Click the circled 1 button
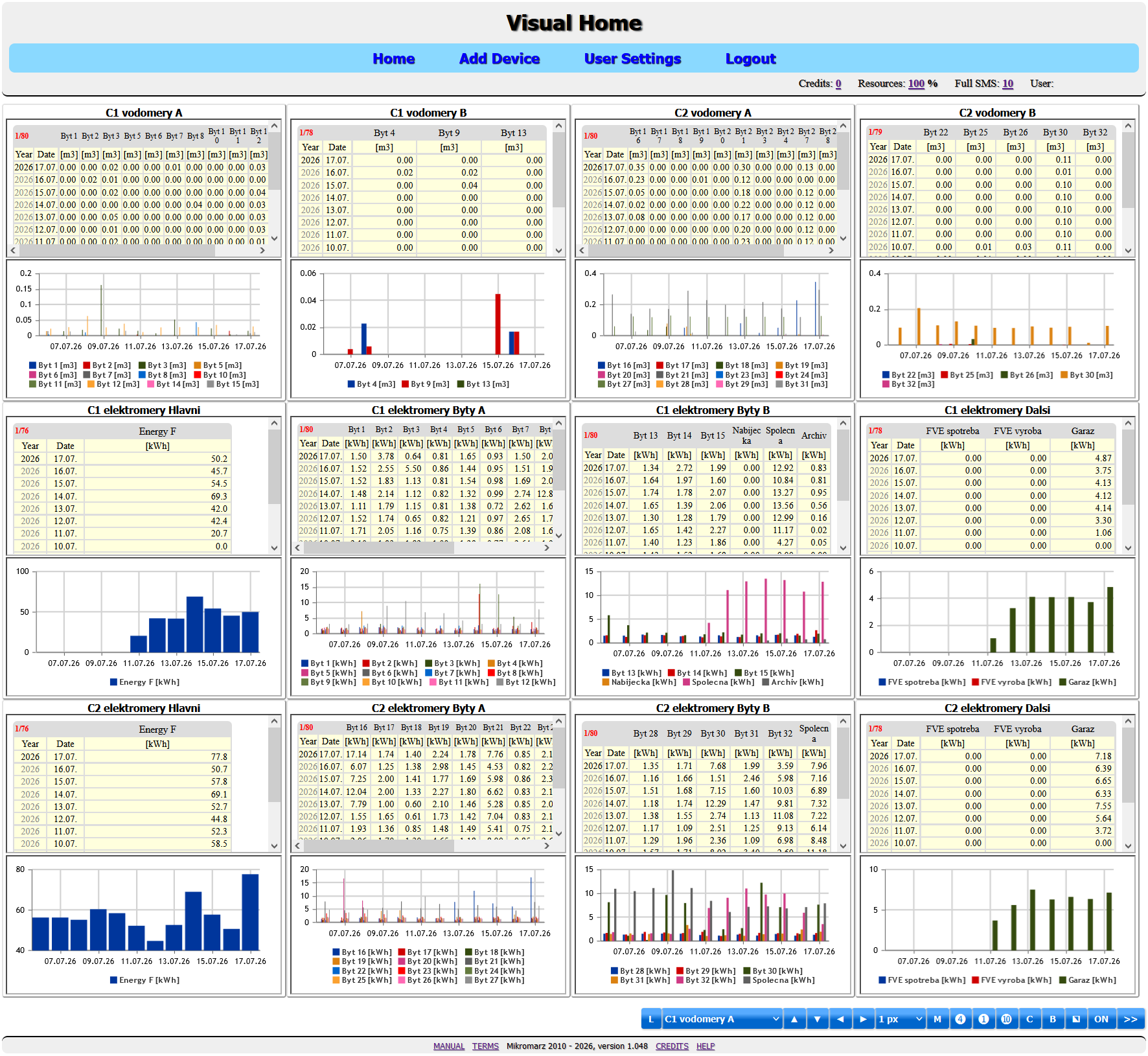 983,1019
